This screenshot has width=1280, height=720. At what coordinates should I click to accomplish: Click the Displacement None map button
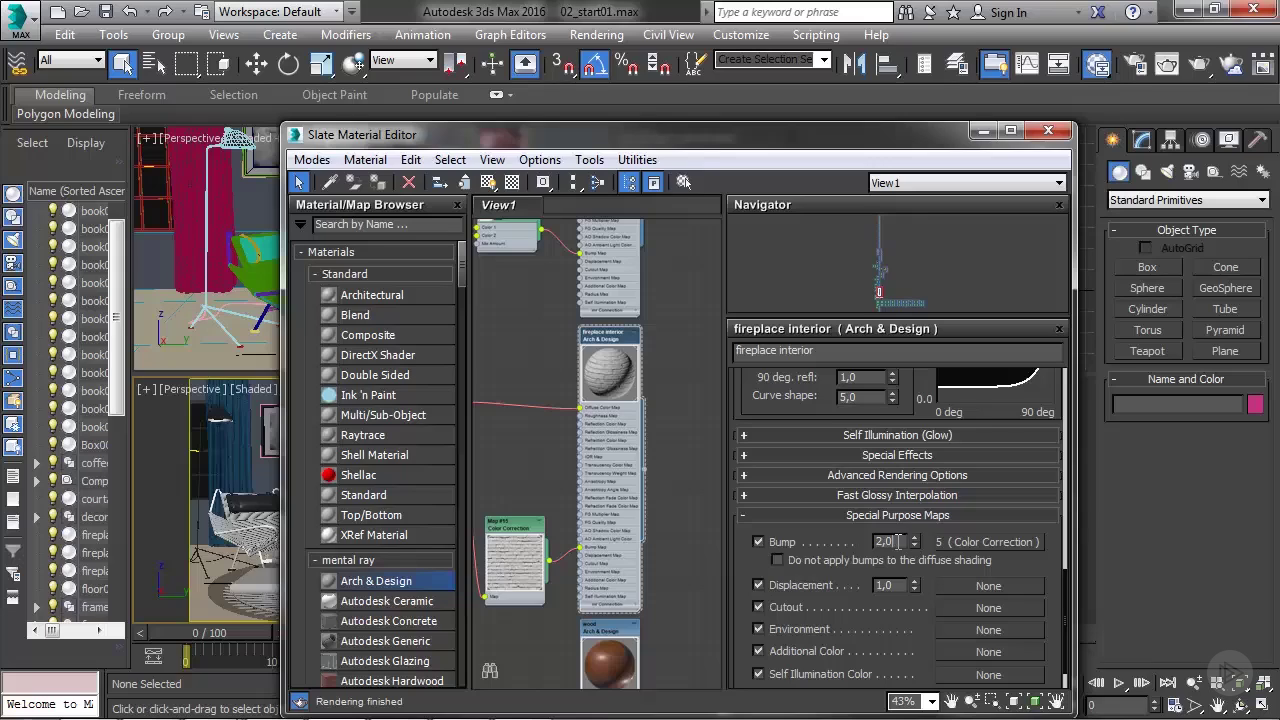pos(988,586)
